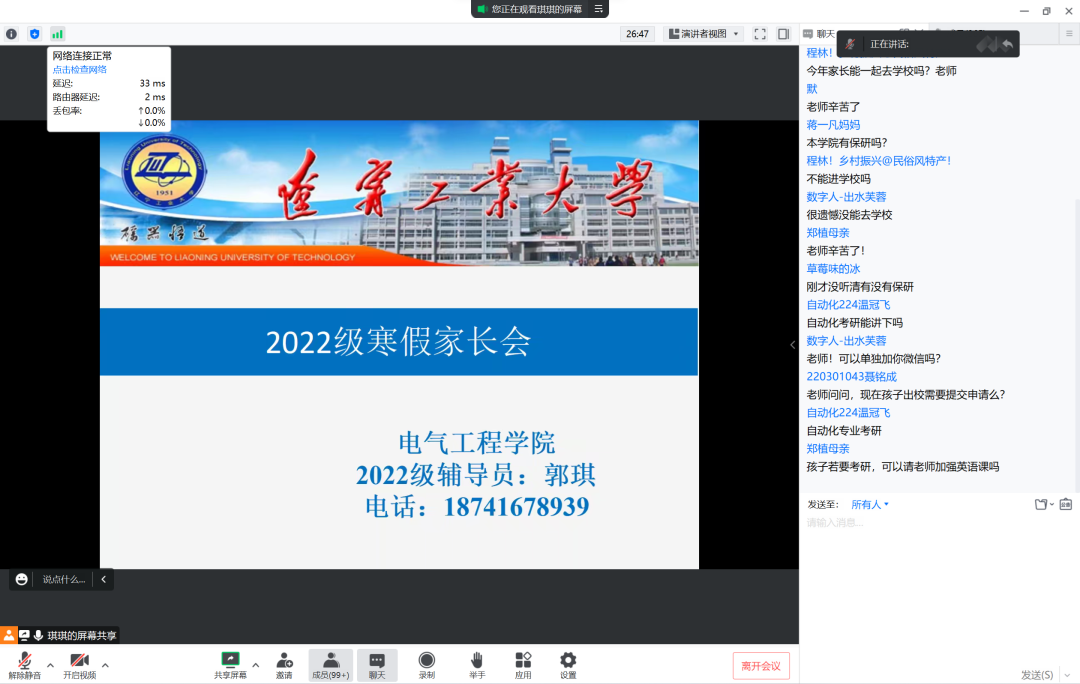Select message 很遗憾没能去学校

pos(849,215)
